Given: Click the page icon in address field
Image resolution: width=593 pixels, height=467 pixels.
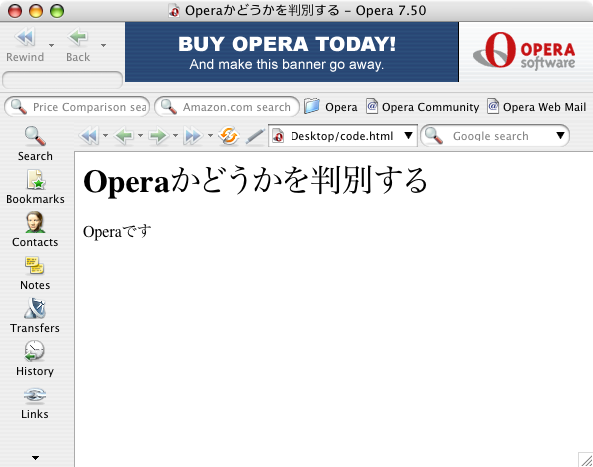Looking at the screenshot, I should (278, 136).
